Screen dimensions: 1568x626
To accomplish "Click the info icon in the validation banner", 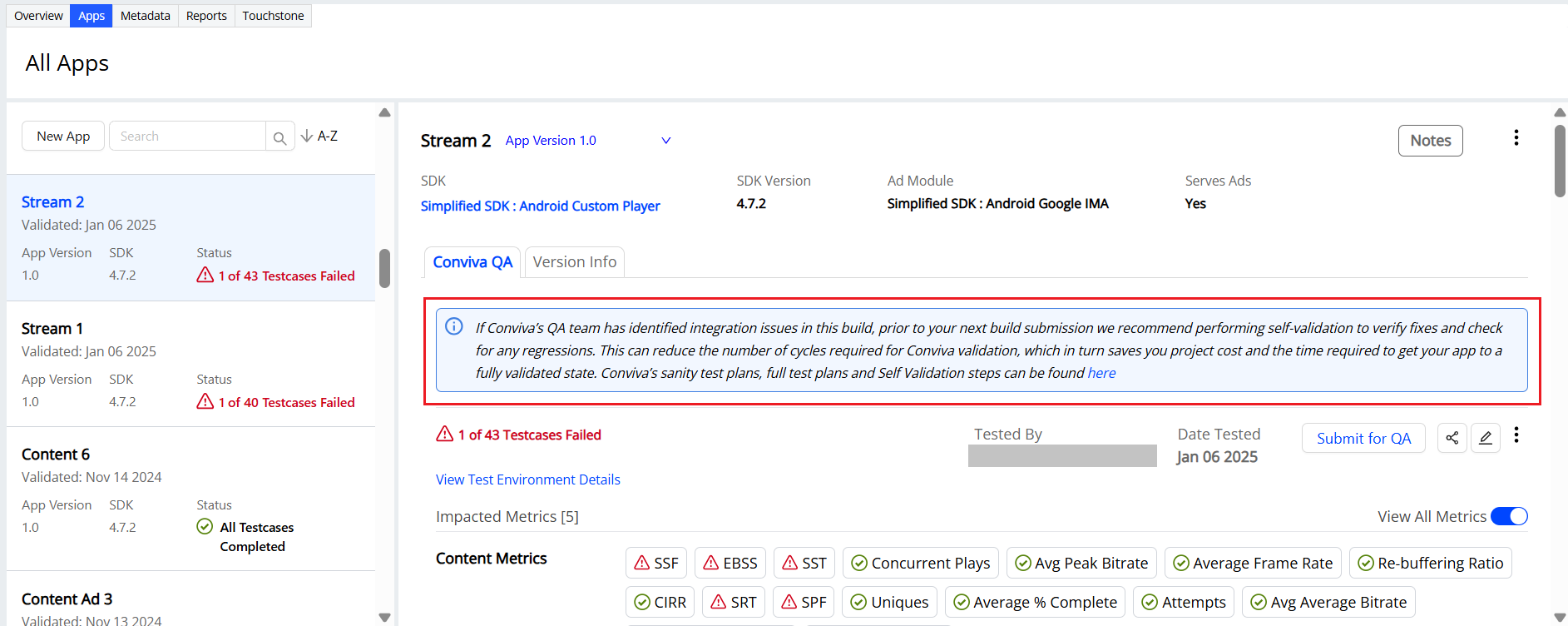I will (x=454, y=326).
